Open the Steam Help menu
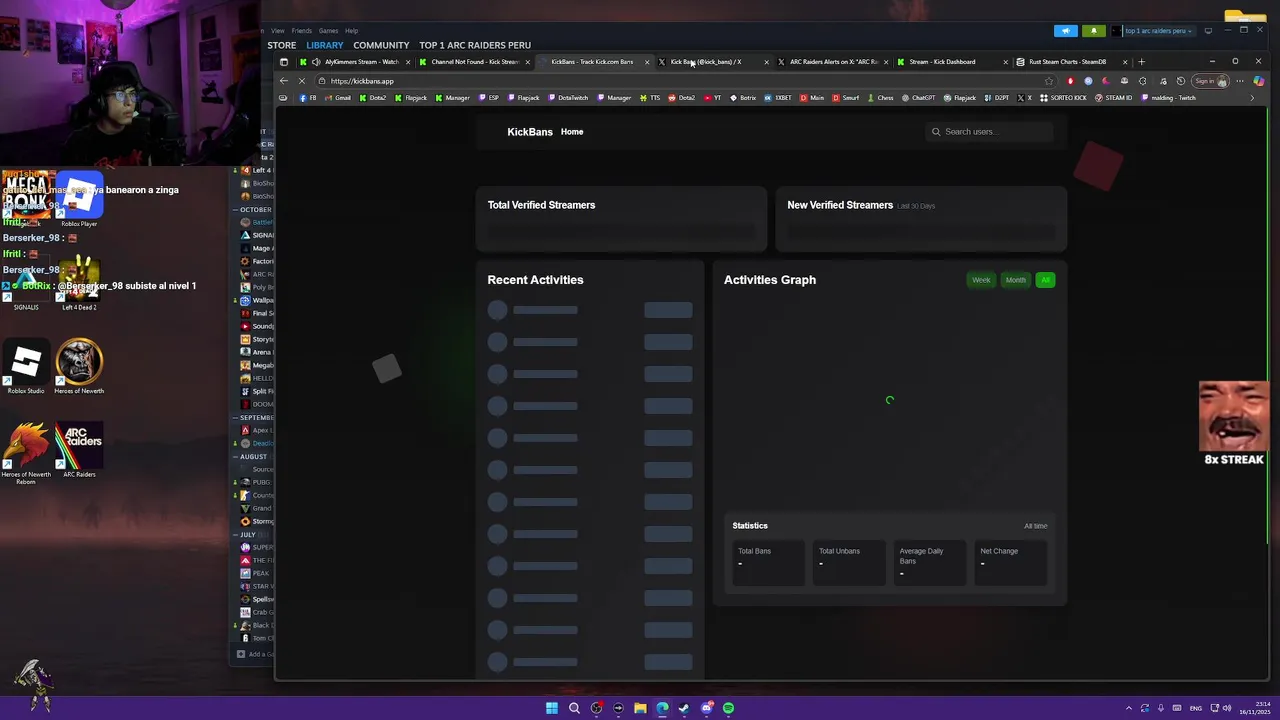Viewport: 1280px width, 720px height. [x=351, y=31]
